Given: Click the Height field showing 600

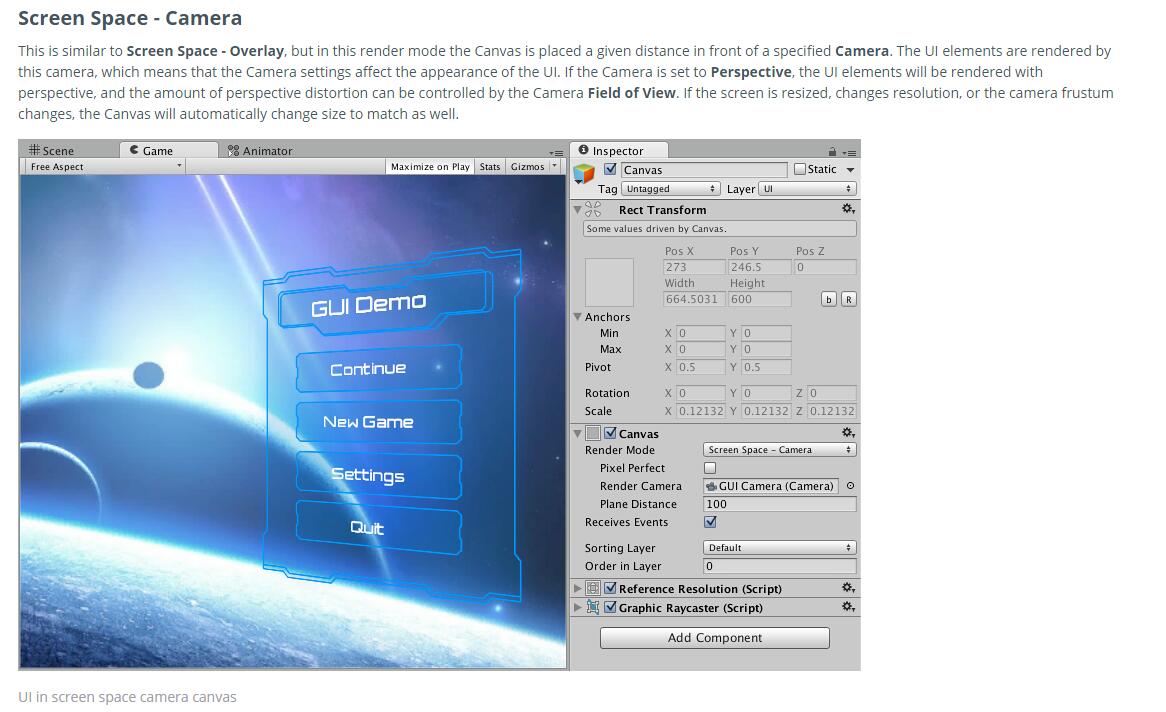Looking at the screenshot, I should pyautogui.click(x=759, y=299).
